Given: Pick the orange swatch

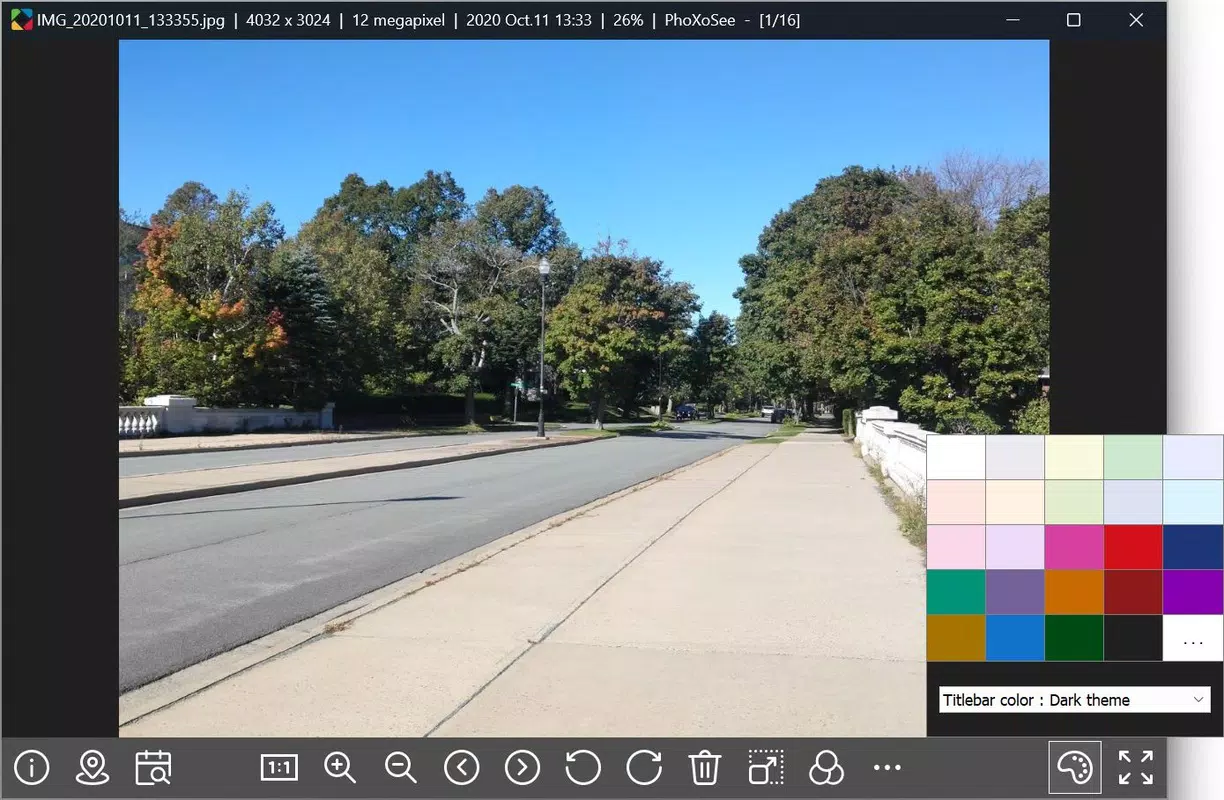Looking at the screenshot, I should 1074,592.
